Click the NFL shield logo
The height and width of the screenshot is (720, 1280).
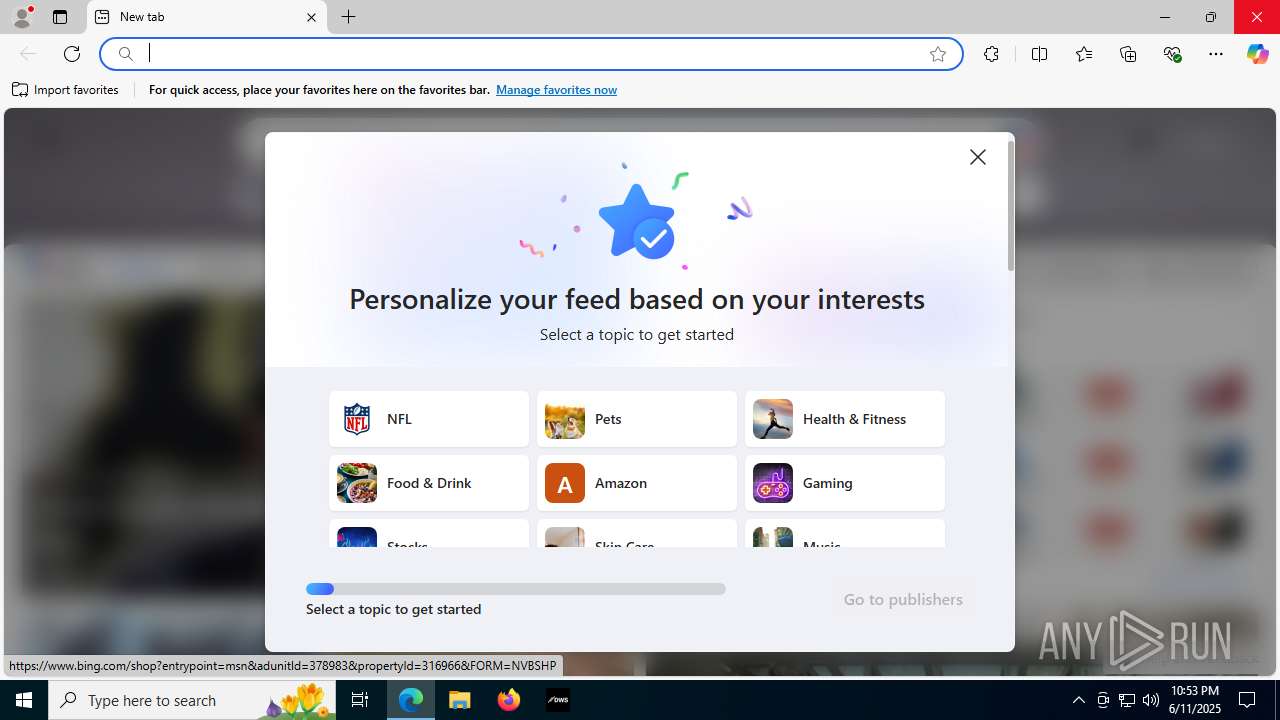[357, 419]
